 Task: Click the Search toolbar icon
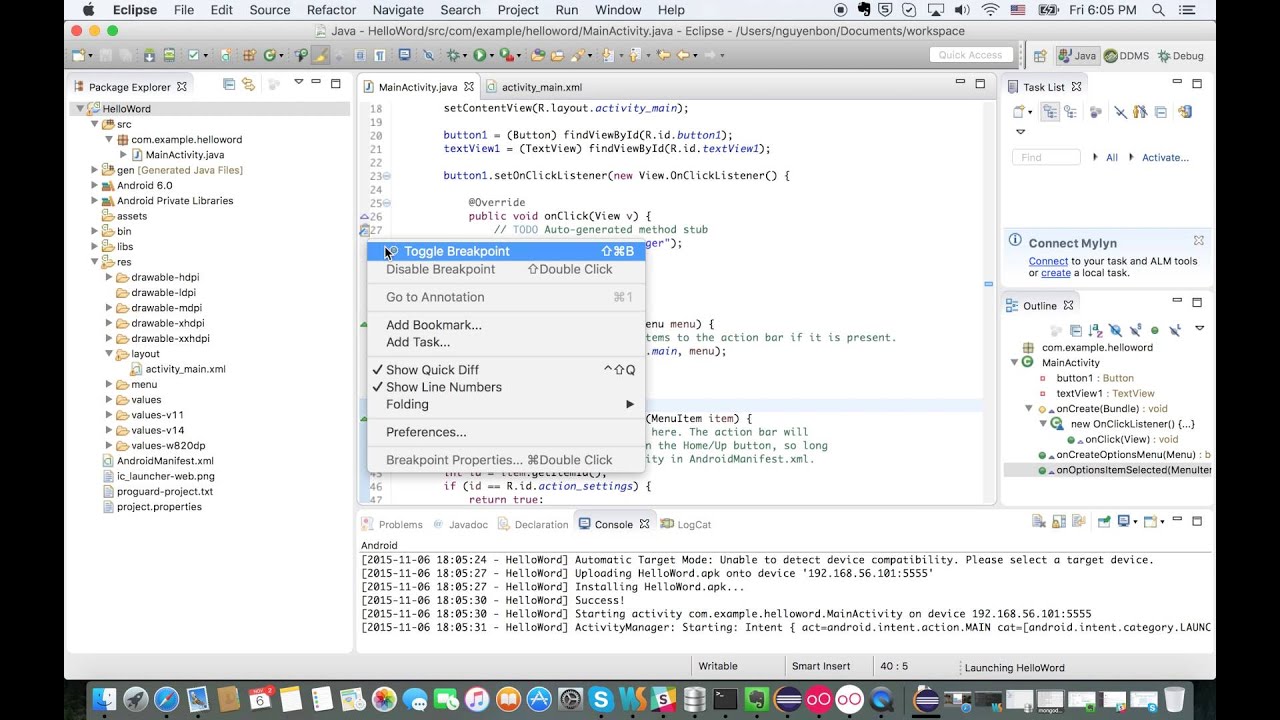tap(578, 56)
